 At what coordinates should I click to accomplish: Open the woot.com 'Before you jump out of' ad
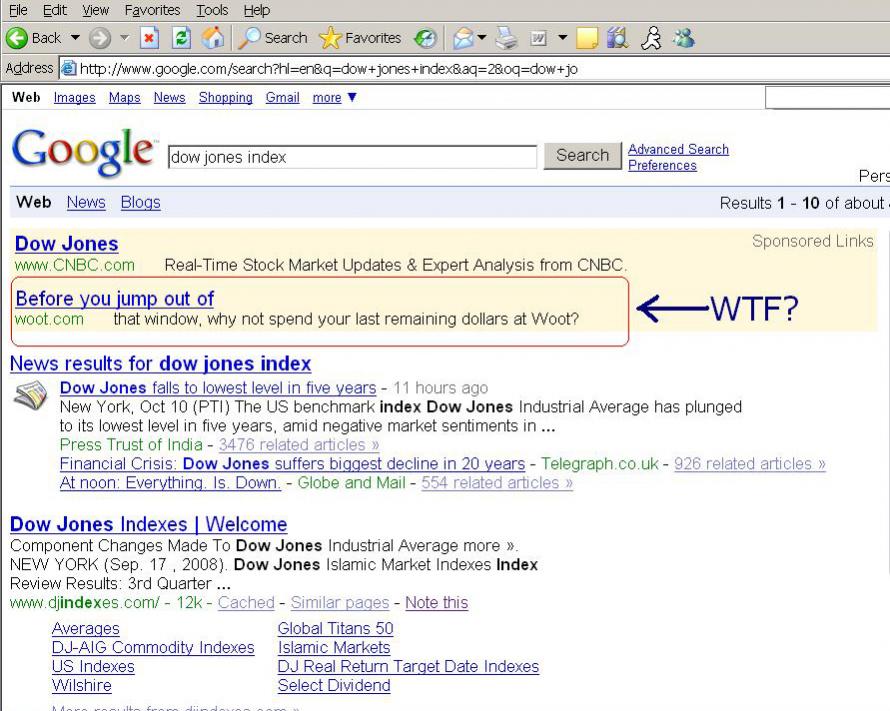pyautogui.click(x=114, y=298)
